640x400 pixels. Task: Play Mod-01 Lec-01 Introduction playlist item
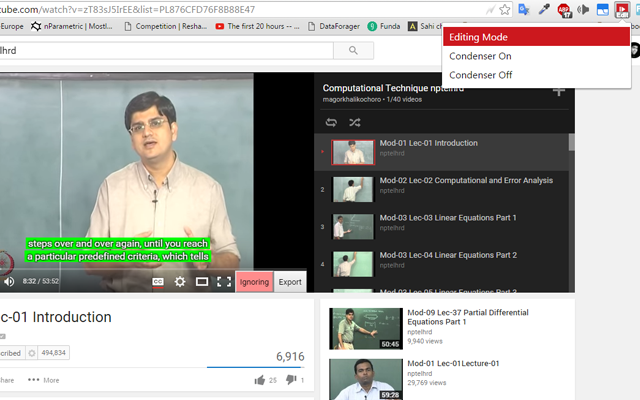coord(441,152)
